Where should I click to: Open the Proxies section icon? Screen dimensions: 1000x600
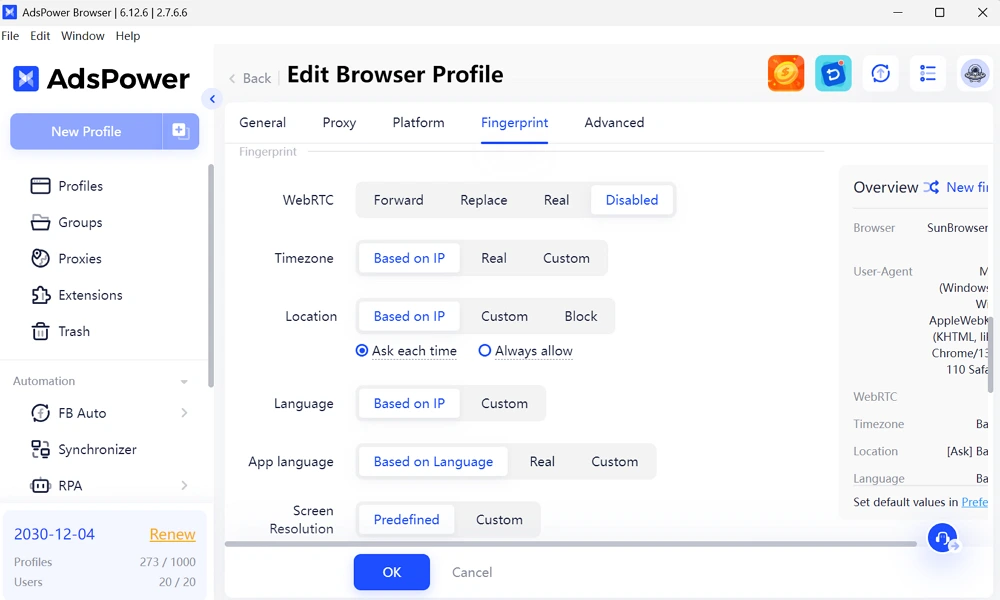click(x=40, y=258)
